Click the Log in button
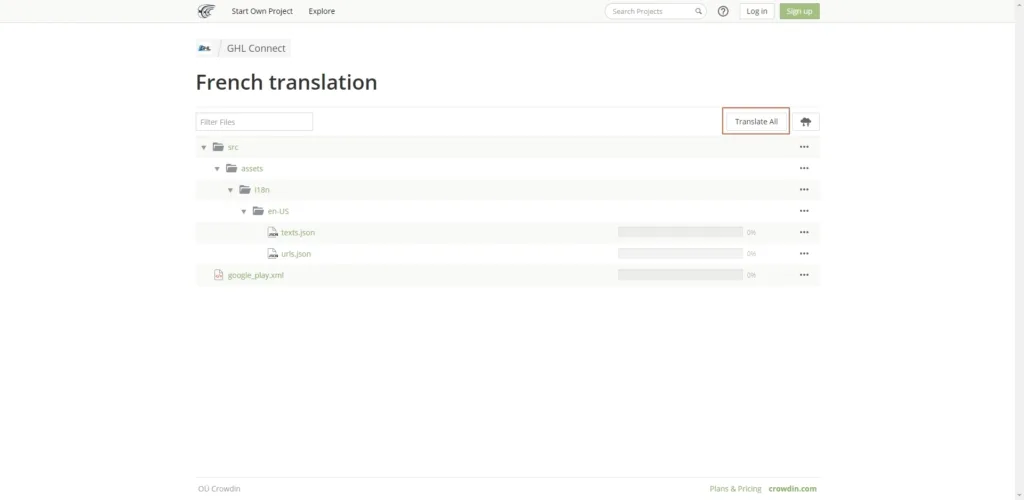The image size is (1024, 500). click(757, 11)
